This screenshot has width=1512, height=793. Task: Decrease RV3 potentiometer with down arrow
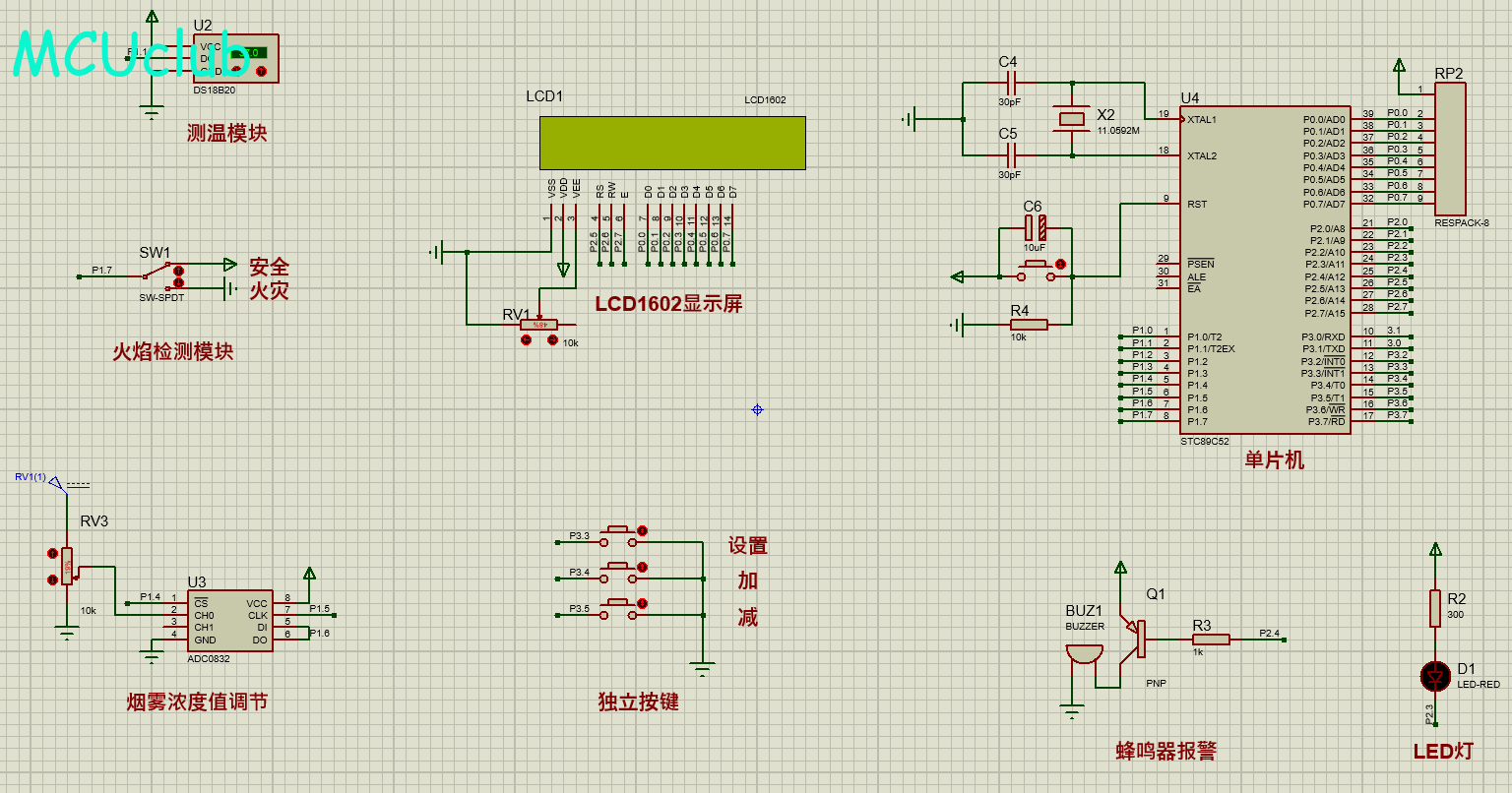pyautogui.click(x=52, y=580)
